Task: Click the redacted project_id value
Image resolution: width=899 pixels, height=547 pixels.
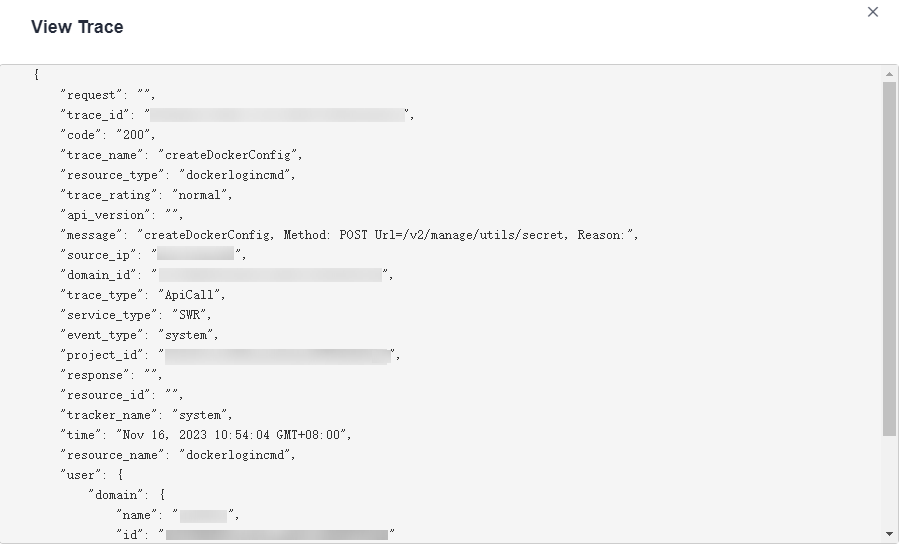Action: point(277,355)
